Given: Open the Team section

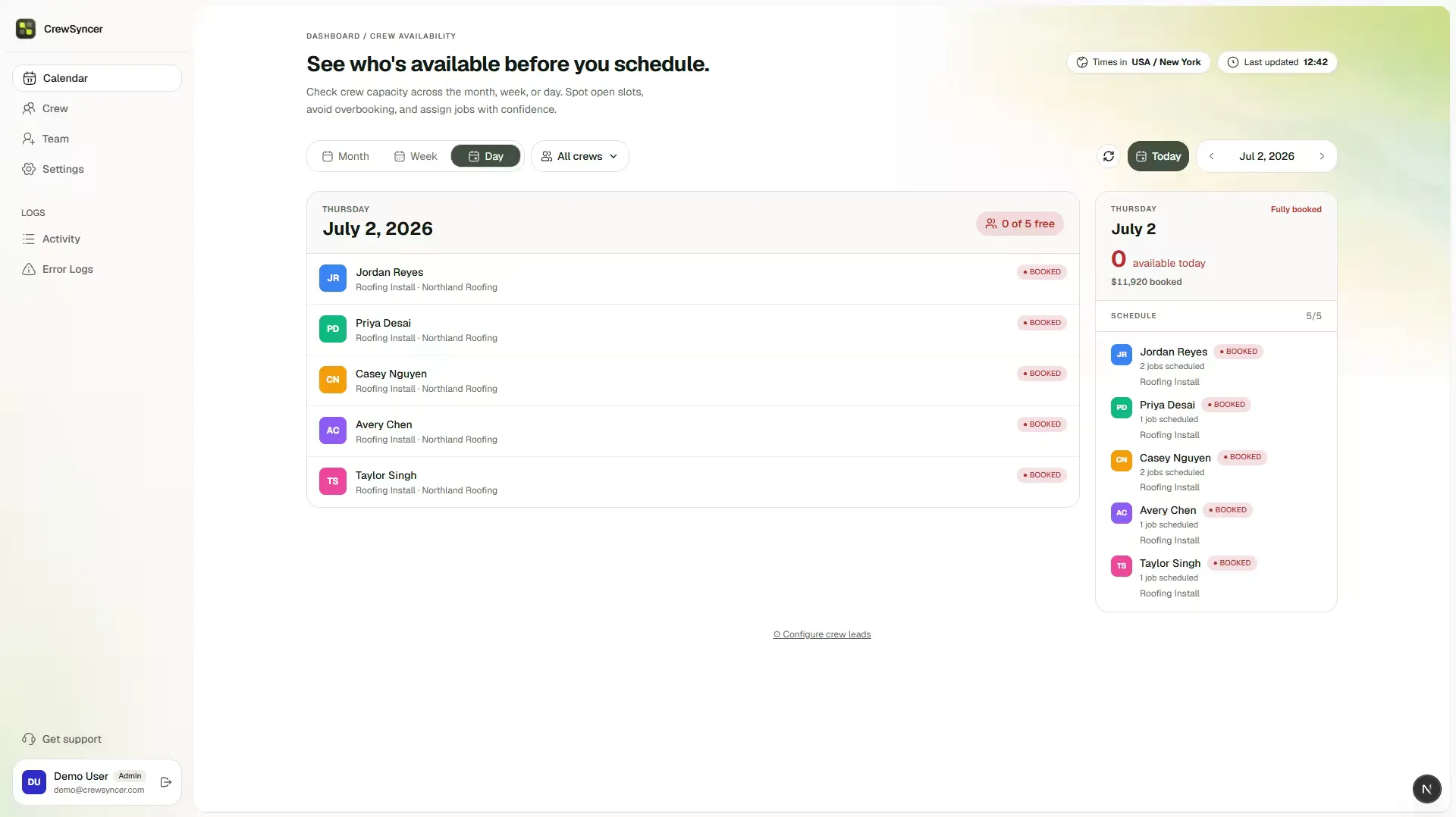Looking at the screenshot, I should (97, 139).
